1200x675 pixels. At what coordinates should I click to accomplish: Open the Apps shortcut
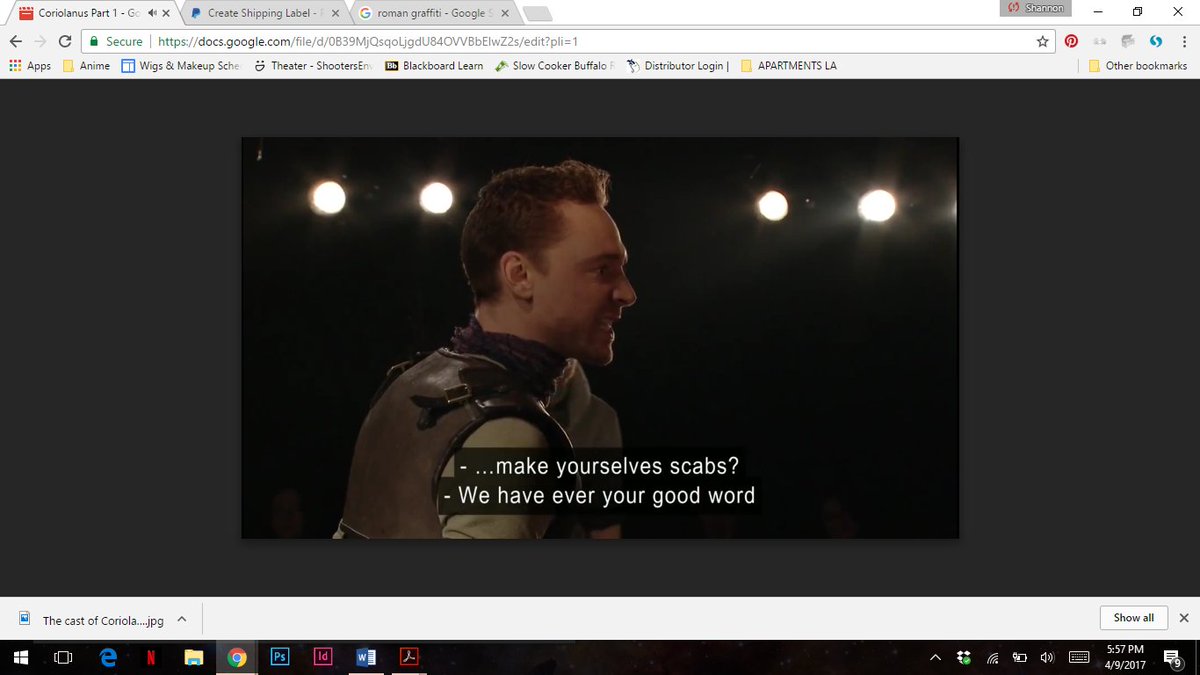[30, 66]
